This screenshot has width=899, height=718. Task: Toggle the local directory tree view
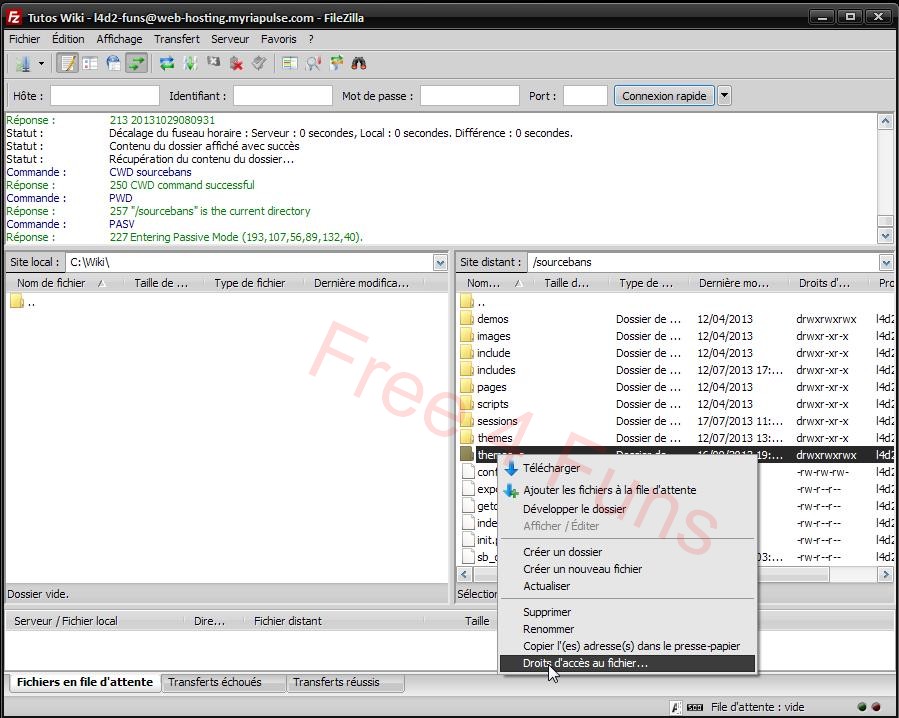[x=91, y=63]
